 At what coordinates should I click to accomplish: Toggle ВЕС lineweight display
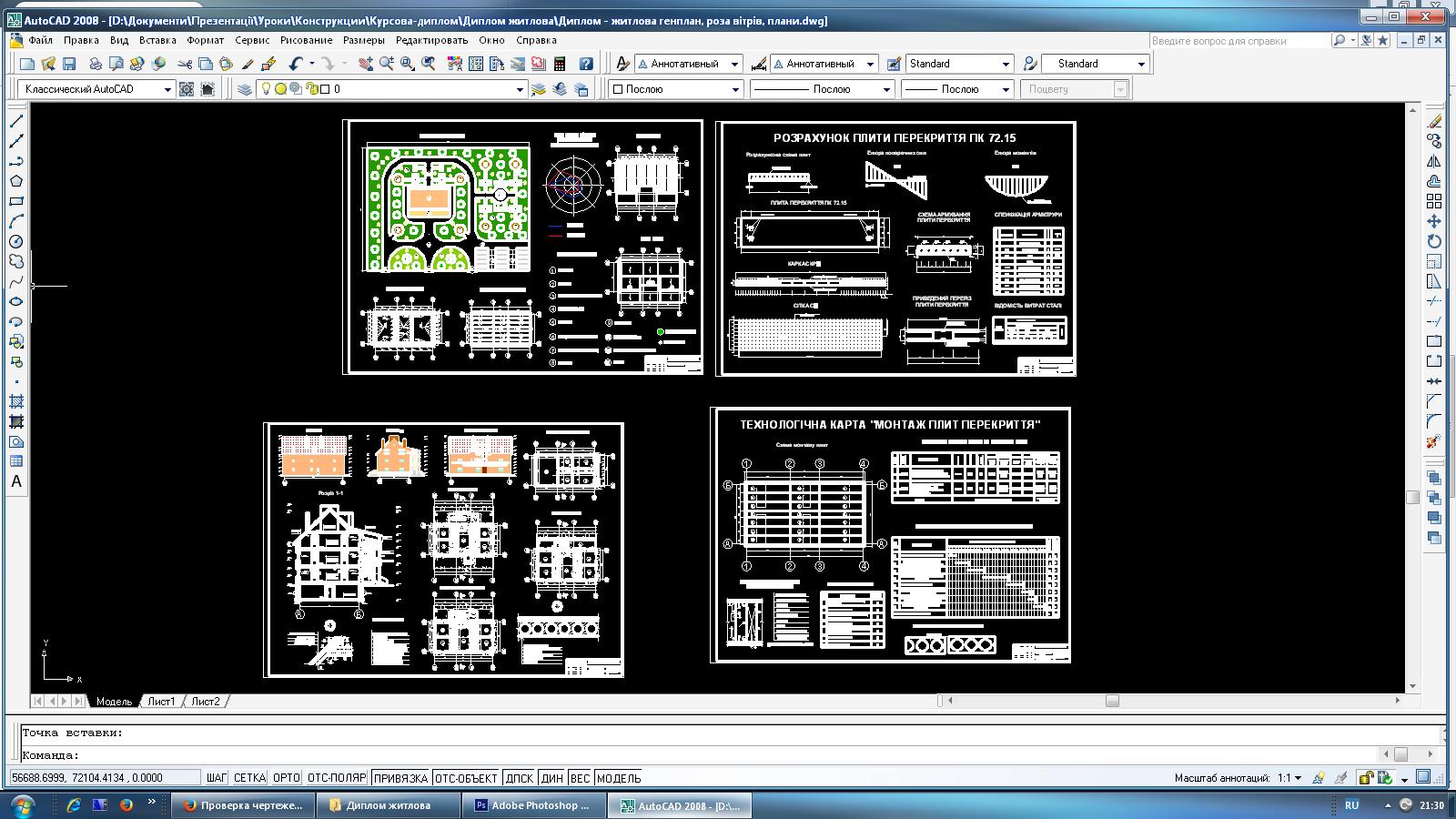click(581, 778)
